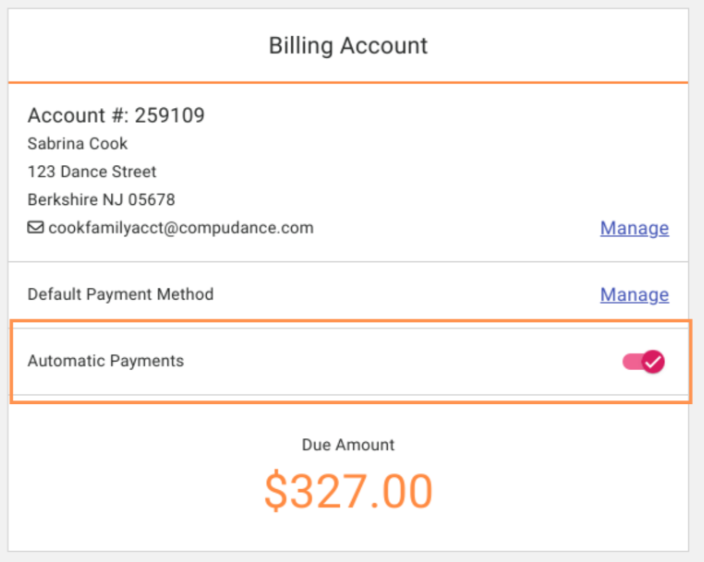This screenshot has width=704, height=562.
Task: Open Manage link next to email address
Action: click(x=634, y=228)
